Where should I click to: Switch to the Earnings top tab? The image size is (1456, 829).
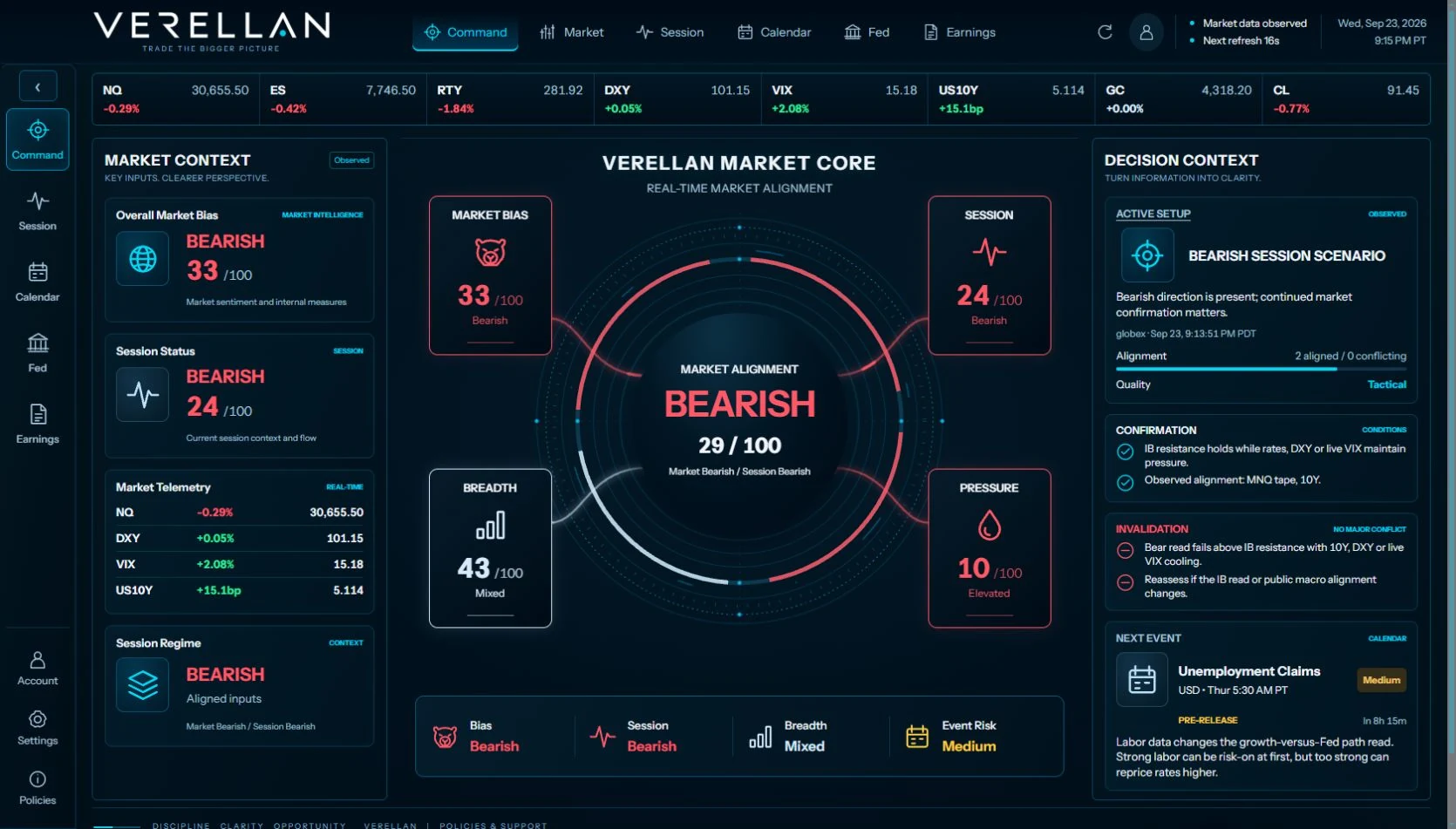959,32
